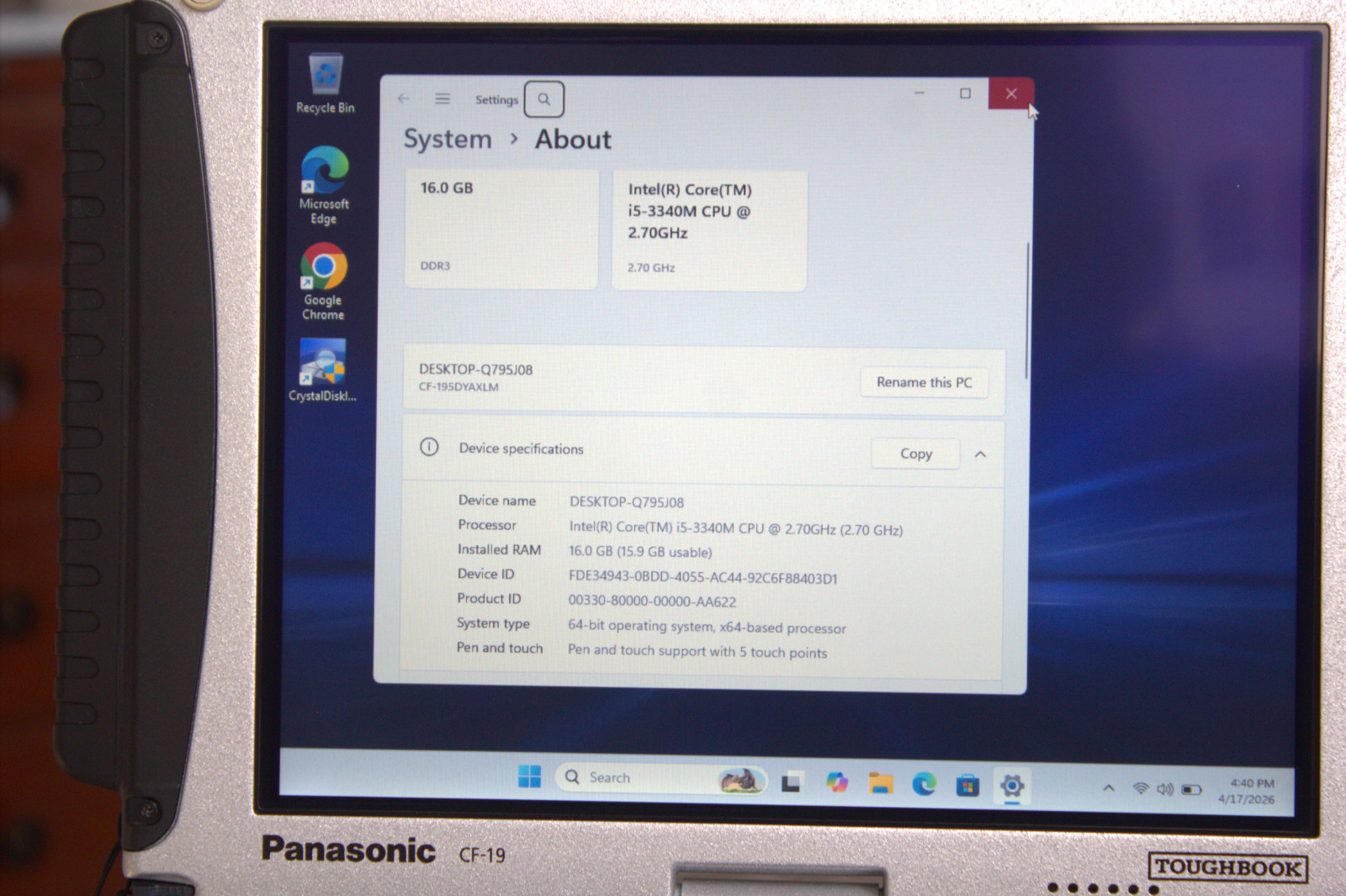The height and width of the screenshot is (896, 1346).
Task: Click the battery status tray icon
Action: [x=1191, y=790]
